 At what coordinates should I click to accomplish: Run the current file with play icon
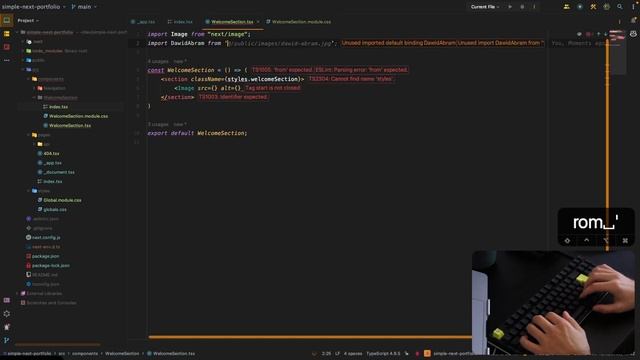click(x=510, y=7)
